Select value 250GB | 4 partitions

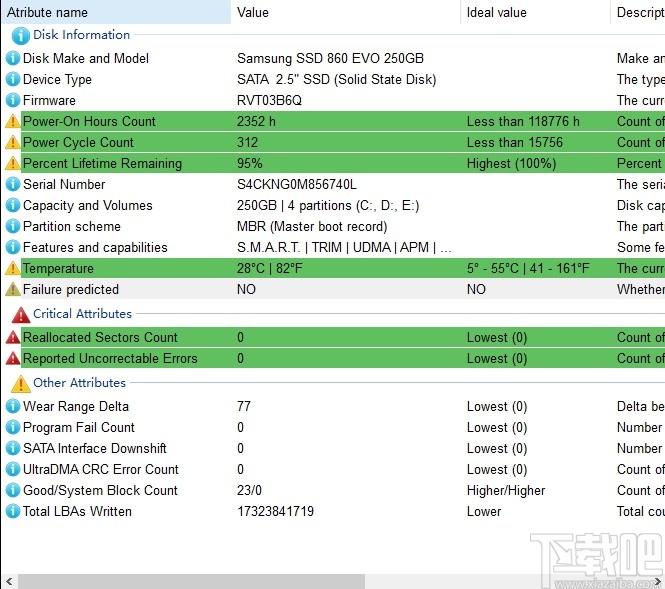328,205
